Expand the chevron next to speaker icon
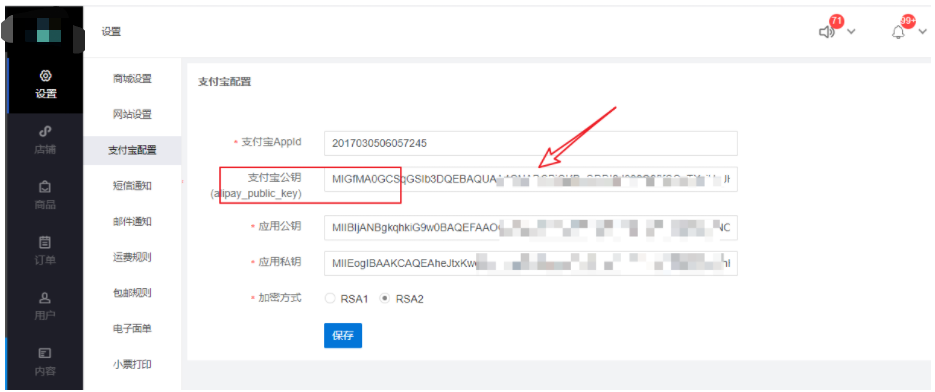This screenshot has width=935, height=392. (x=852, y=32)
